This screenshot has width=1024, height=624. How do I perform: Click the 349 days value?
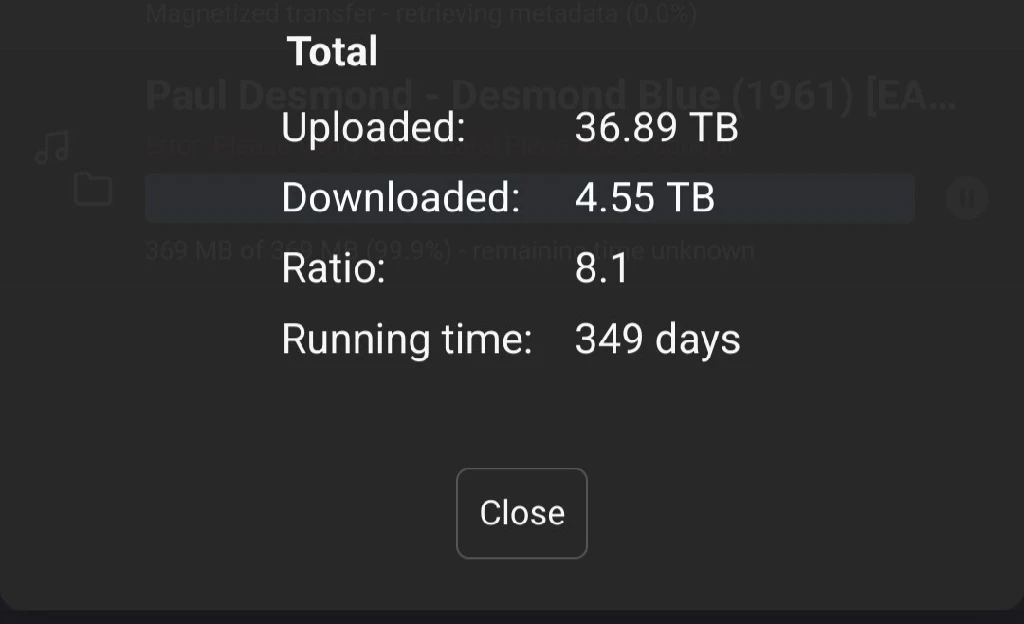(658, 339)
